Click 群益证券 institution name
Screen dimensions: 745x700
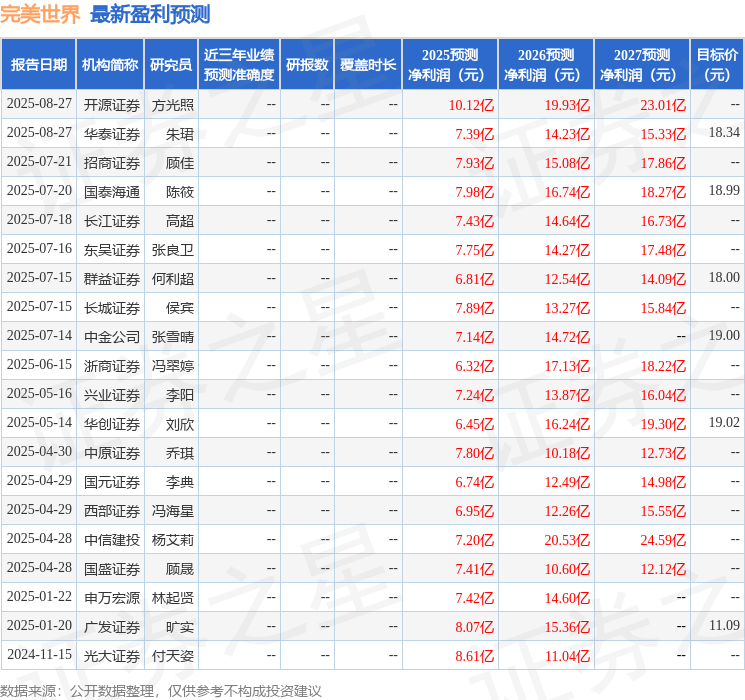coord(112,279)
